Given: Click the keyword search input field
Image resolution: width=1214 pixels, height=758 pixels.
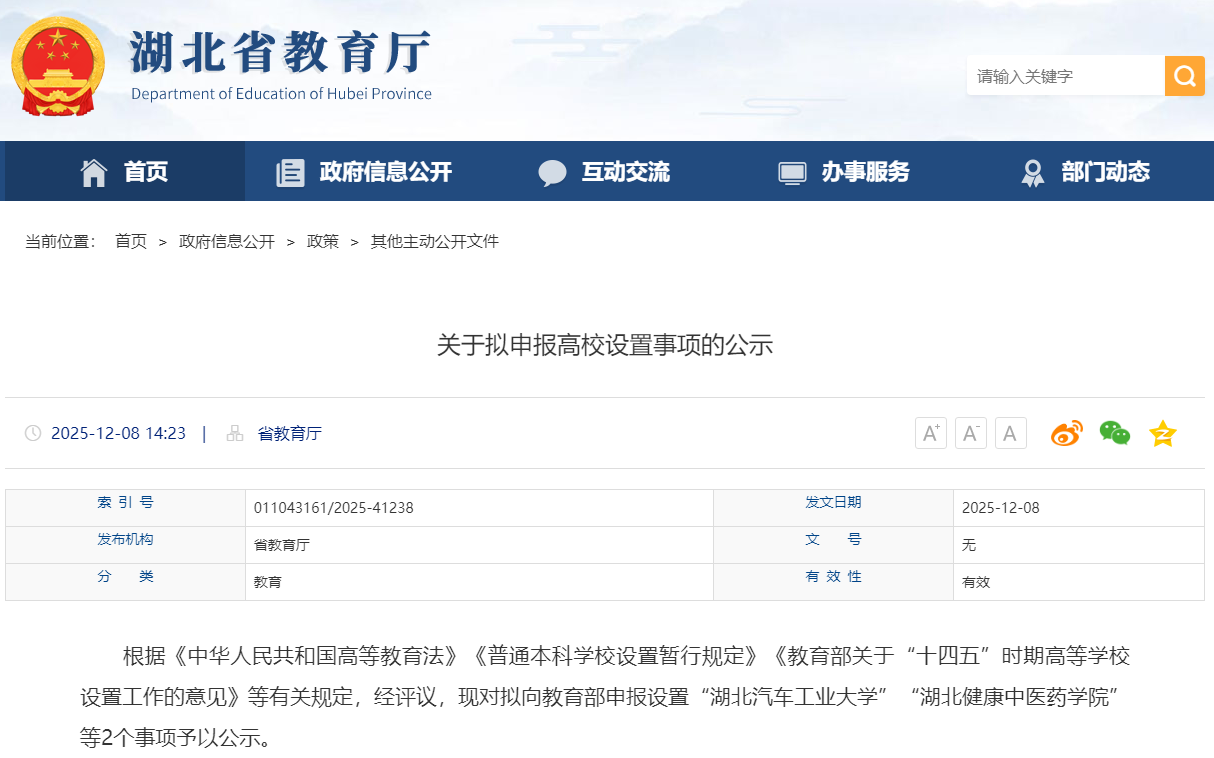Looking at the screenshot, I should [x=1060, y=75].
